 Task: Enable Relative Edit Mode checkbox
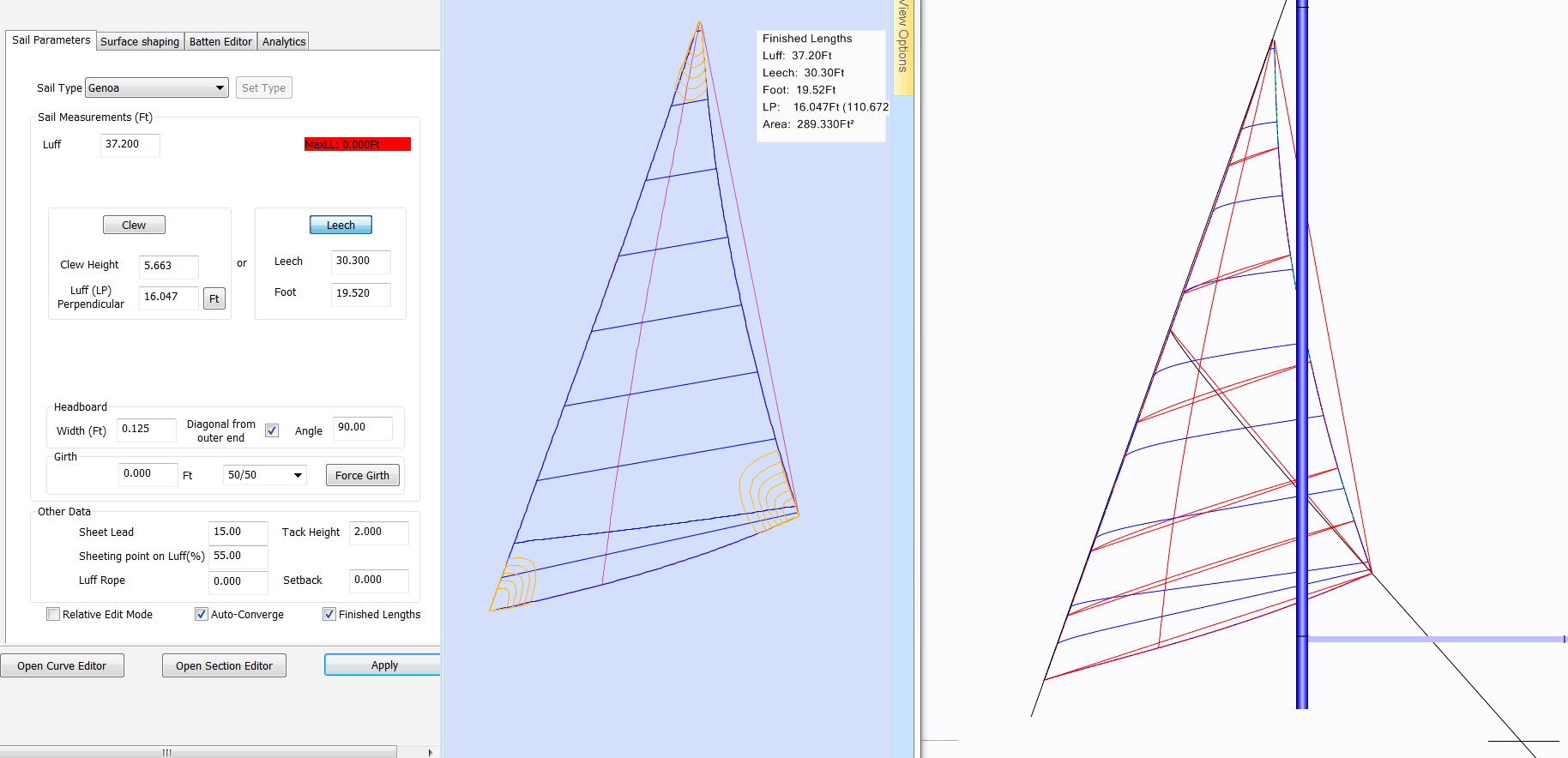(53, 614)
